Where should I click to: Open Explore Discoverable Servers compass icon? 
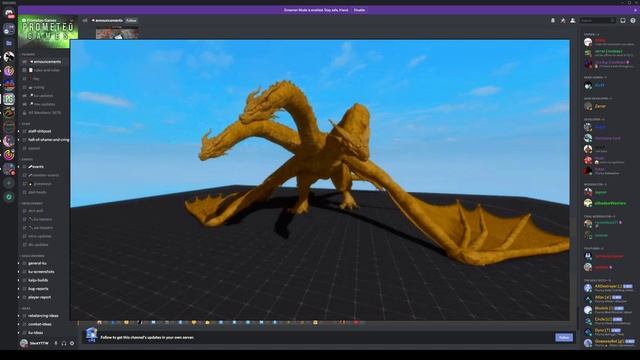9,197
